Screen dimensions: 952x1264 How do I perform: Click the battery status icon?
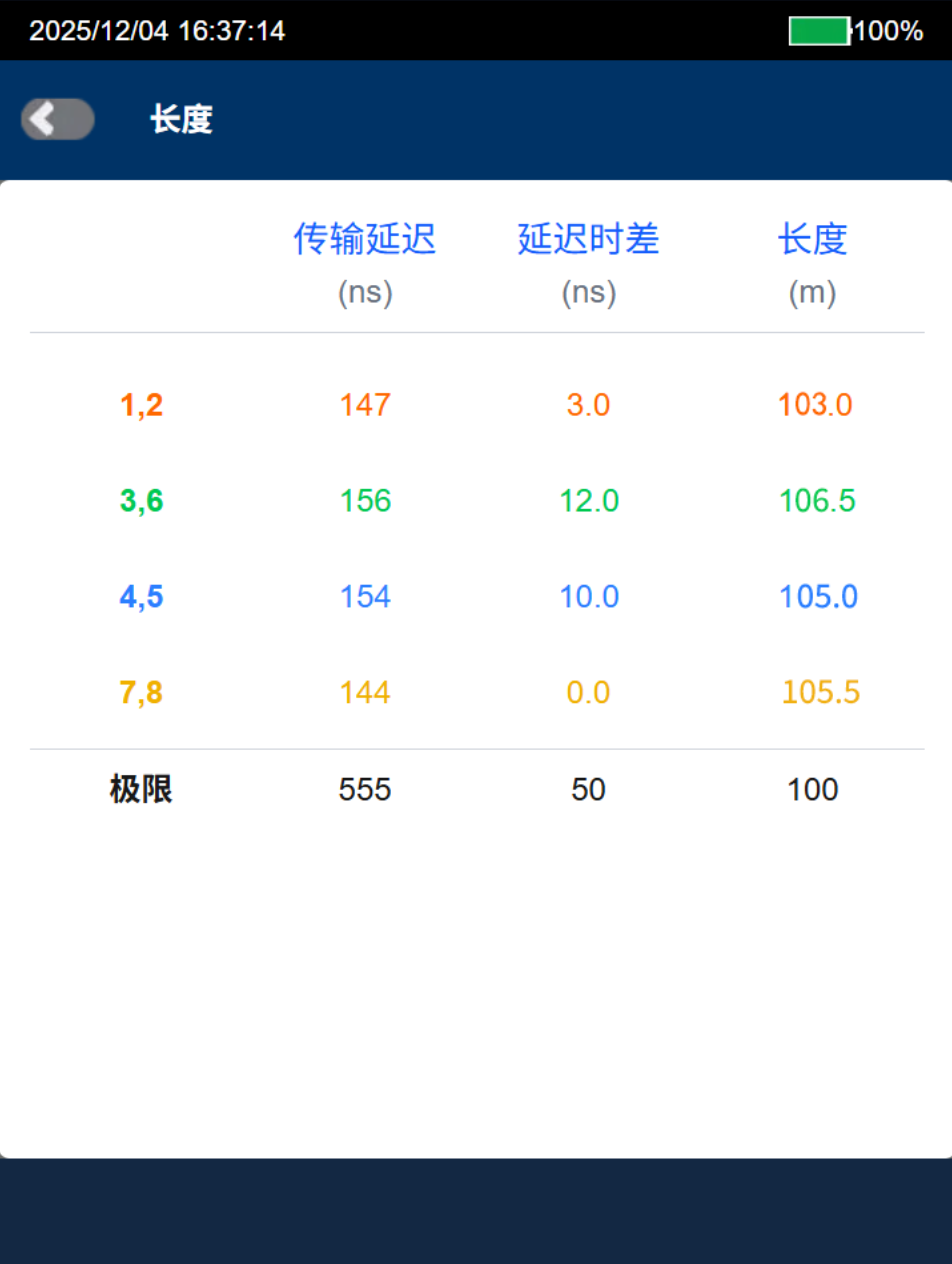coord(818,31)
